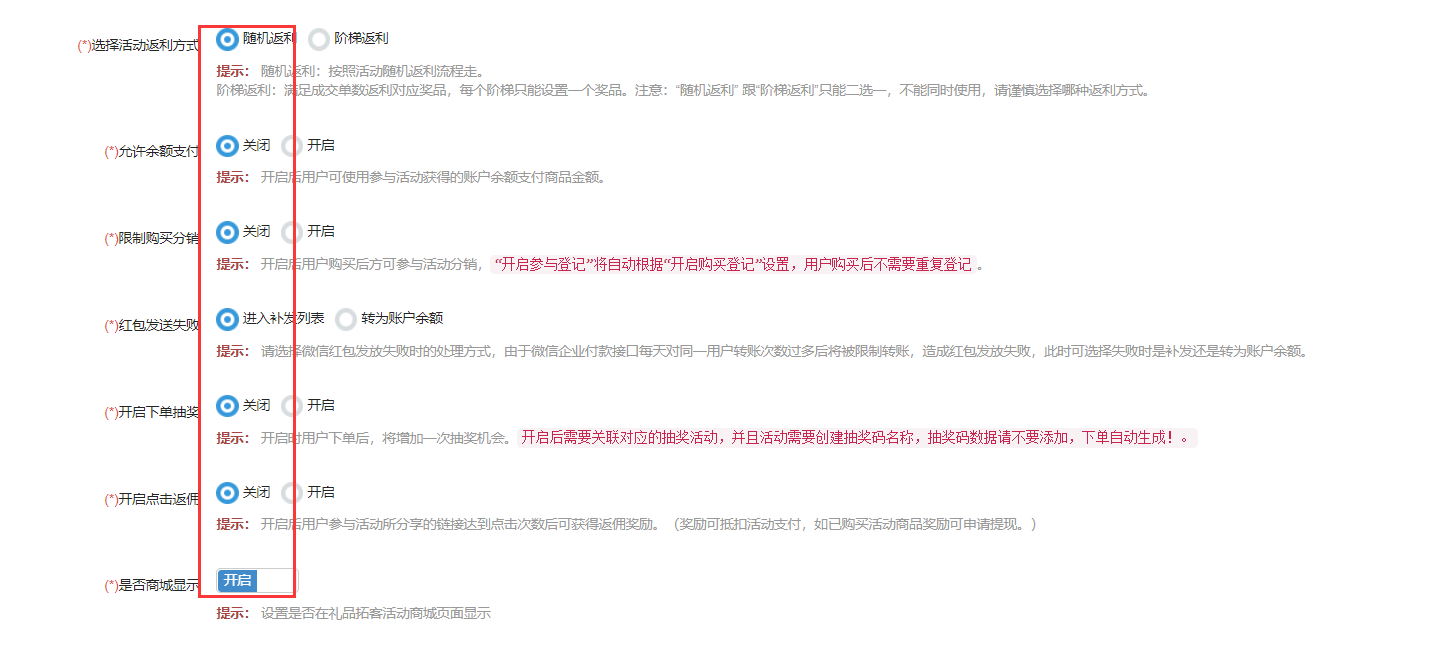Screen dimensions: 1446x646
Task: Click the highlighted 开启参与登记 notice text
Action: pos(733,265)
